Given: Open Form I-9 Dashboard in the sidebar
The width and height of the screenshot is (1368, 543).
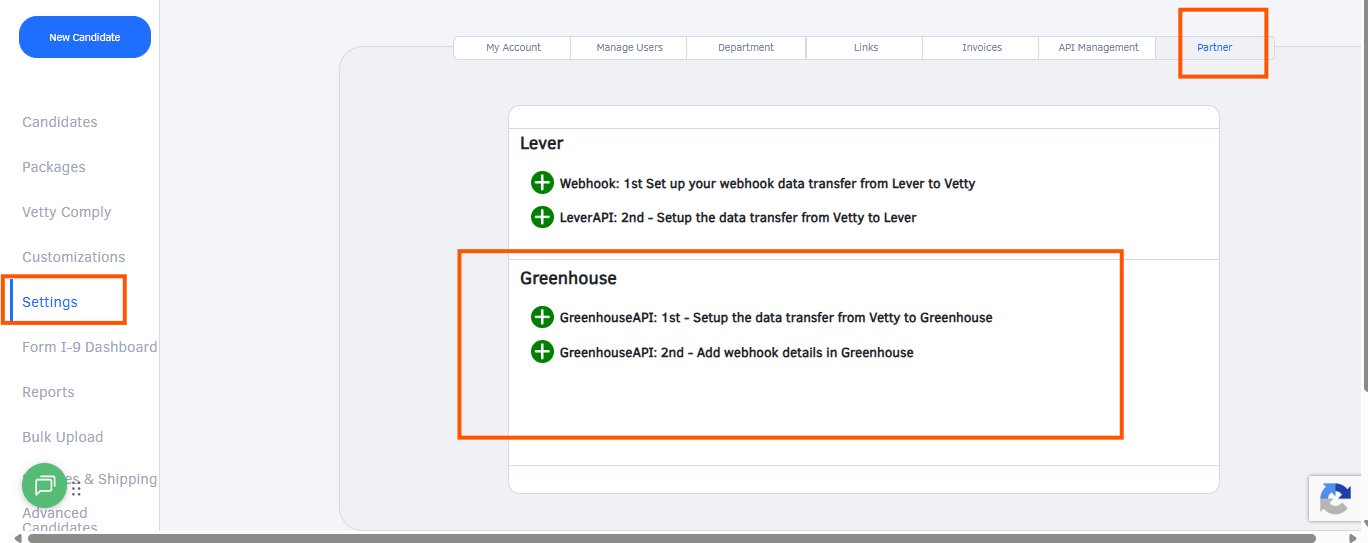Looking at the screenshot, I should [90, 347].
